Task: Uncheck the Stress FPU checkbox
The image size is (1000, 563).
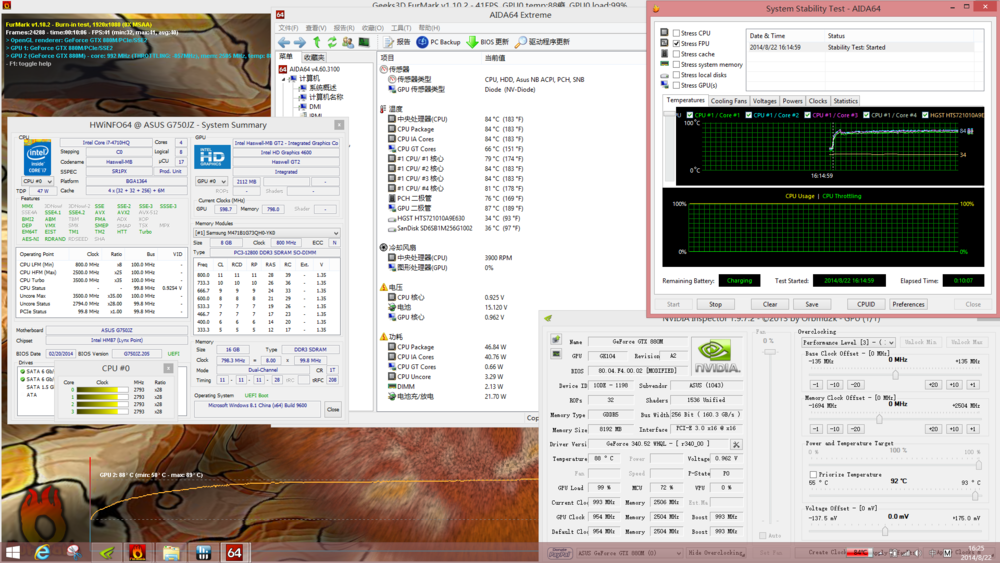Action: point(677,44)
